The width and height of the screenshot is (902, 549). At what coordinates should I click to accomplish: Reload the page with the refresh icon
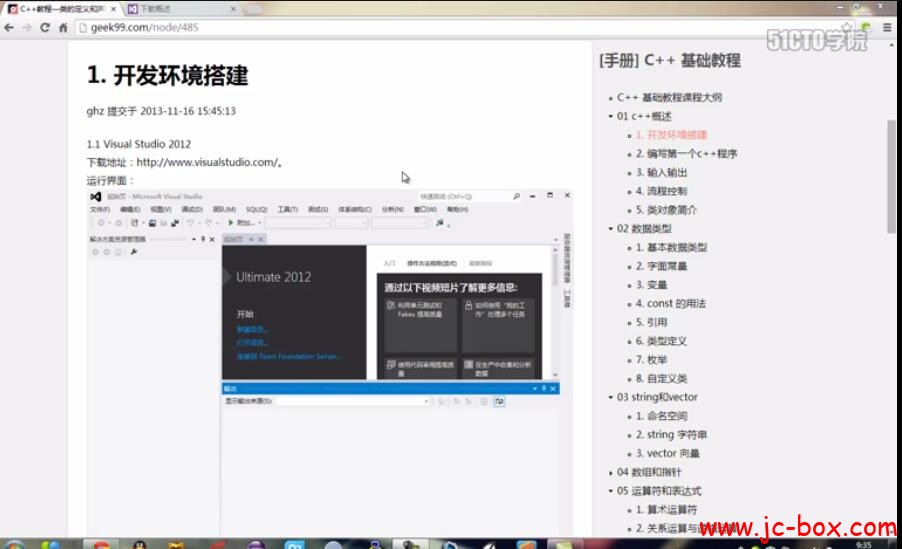pyautogui.click(x=45, y=27)
